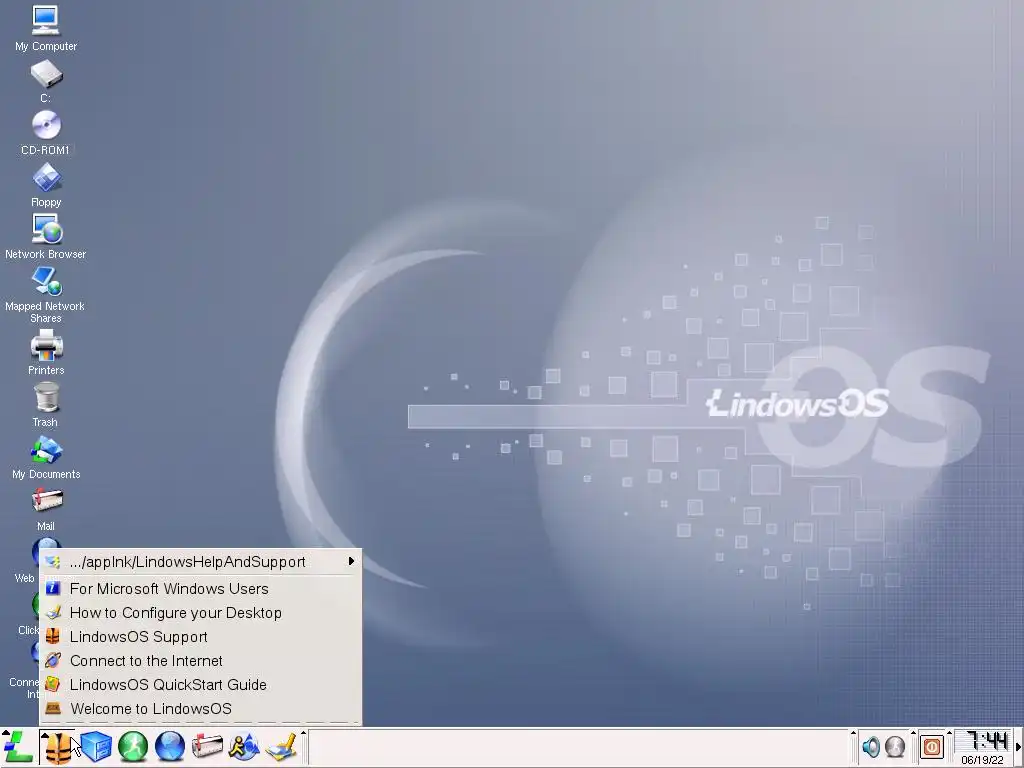Open the mailbox icon in the taskbar
Screen dimensions: 1024x768
tap(207, 747)
